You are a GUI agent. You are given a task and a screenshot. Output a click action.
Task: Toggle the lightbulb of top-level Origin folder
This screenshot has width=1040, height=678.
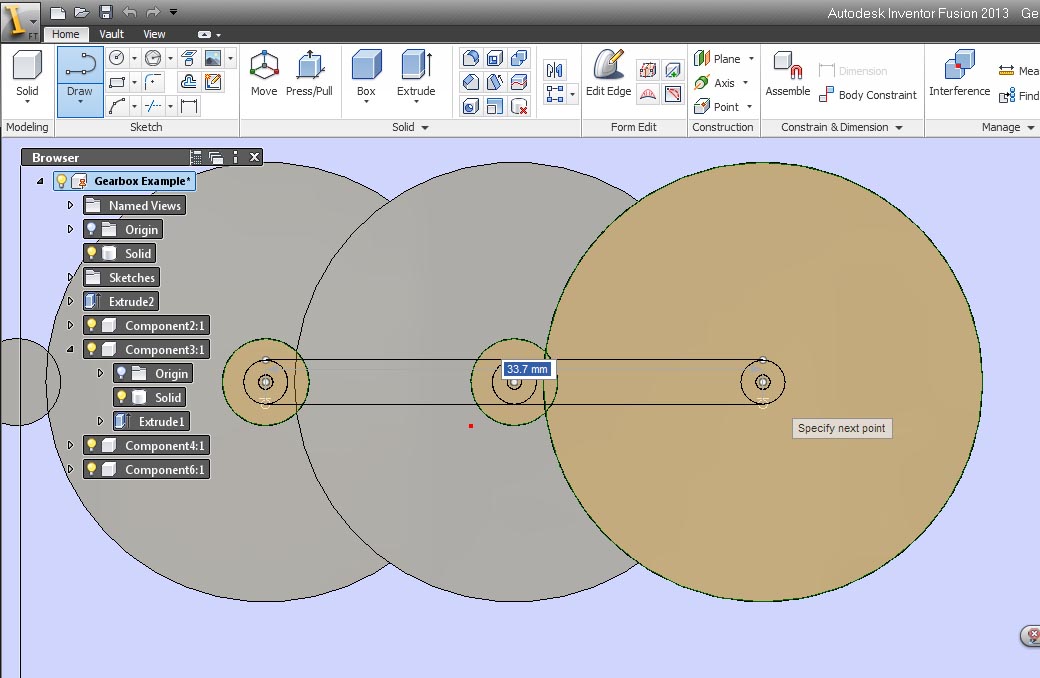tap(93, 230)
